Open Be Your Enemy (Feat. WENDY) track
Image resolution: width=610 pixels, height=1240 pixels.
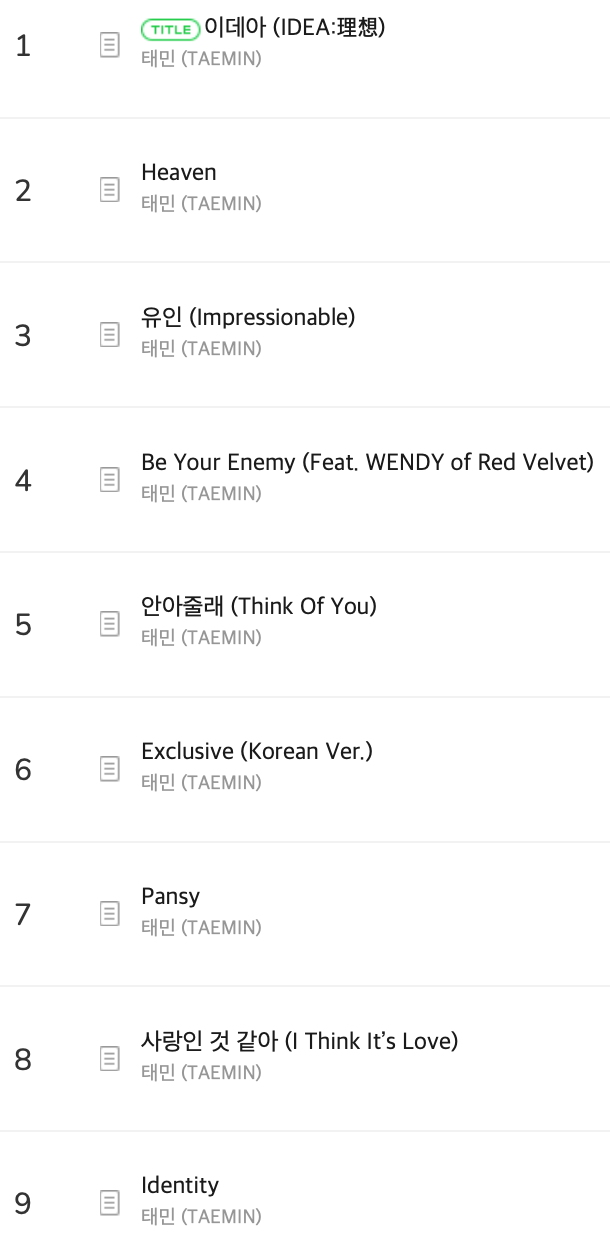(368, 462)
